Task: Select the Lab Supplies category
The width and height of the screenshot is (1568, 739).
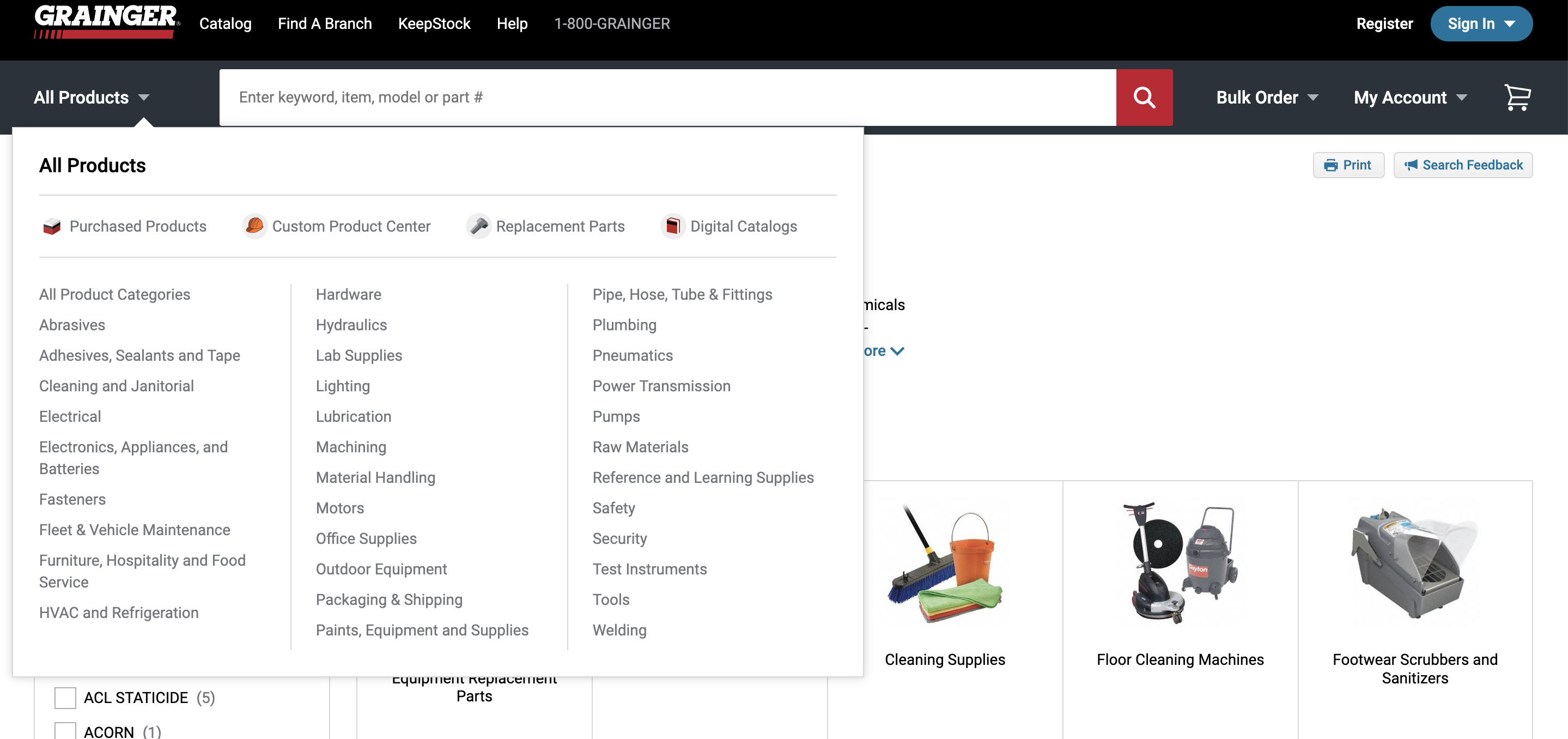Action: [358, 355]
